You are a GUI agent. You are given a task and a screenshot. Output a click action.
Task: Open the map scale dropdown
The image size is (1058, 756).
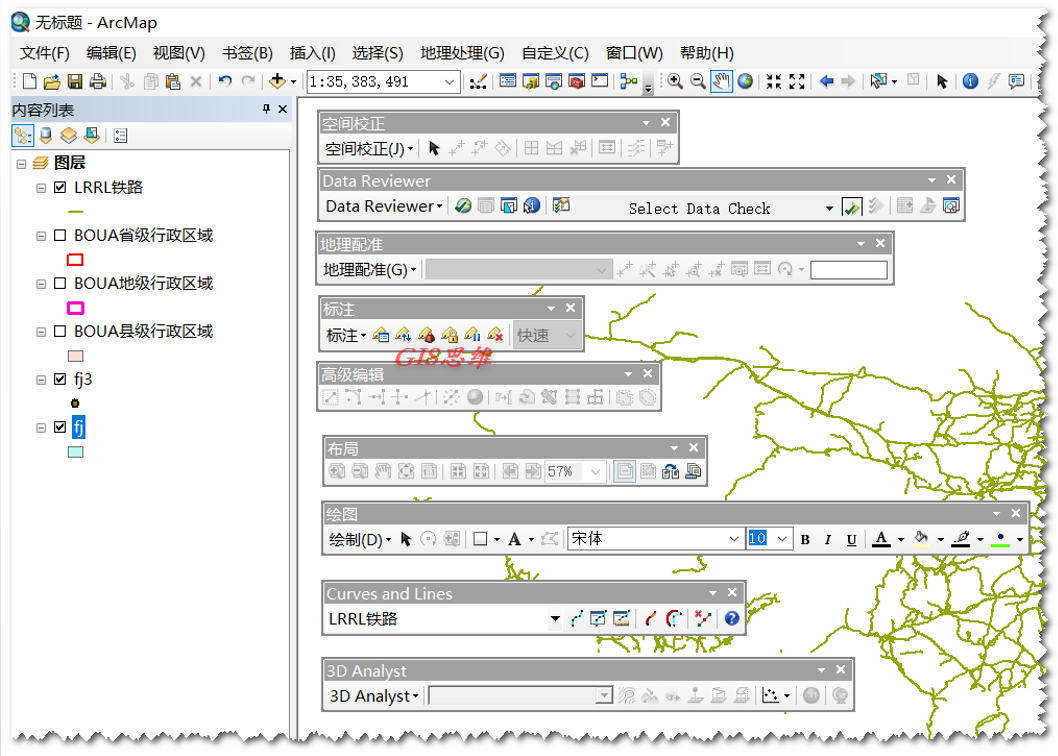click(x=449, y=82)
